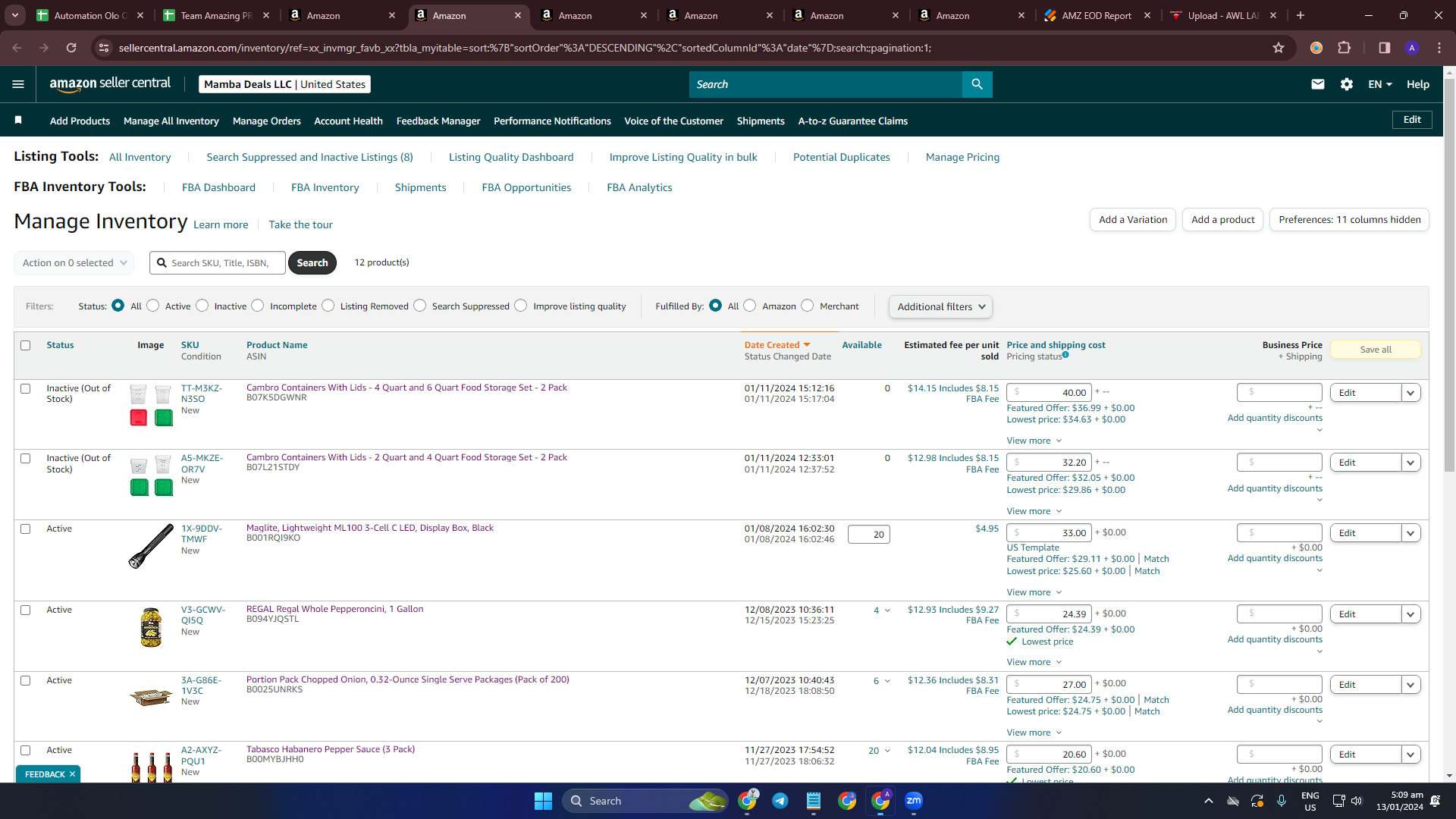Bookmark this page with the star icon
Viewport: 1456px width, 819px height.
[1279, 48]
